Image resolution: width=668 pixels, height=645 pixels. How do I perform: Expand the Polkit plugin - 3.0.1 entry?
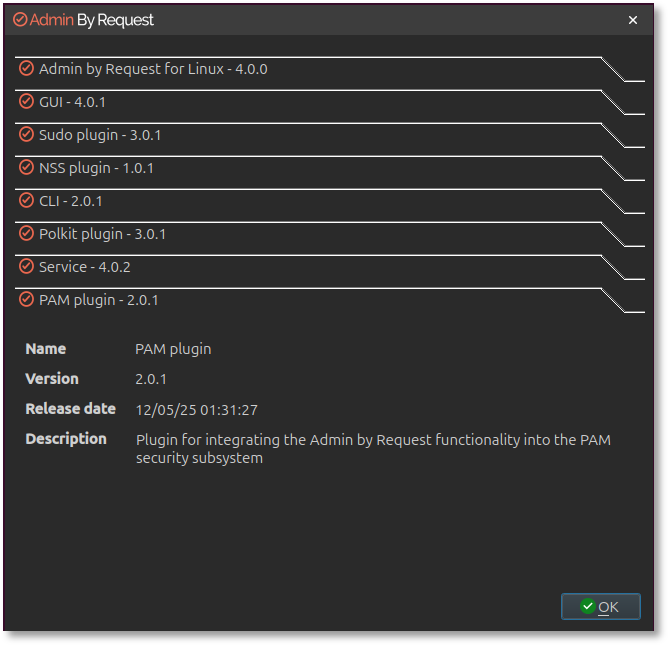pyautogui.click(x=102, y=234)
